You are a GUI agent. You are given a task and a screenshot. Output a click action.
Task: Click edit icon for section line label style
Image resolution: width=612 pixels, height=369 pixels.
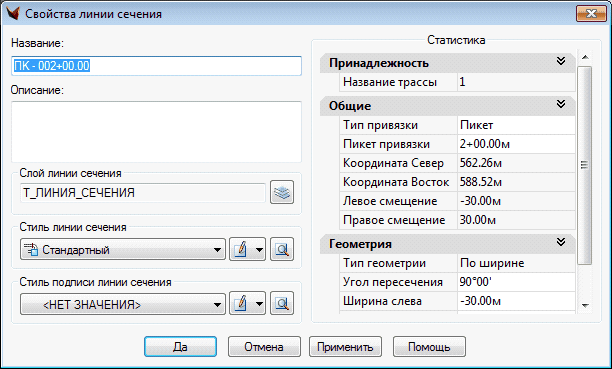tap(241, 303)
